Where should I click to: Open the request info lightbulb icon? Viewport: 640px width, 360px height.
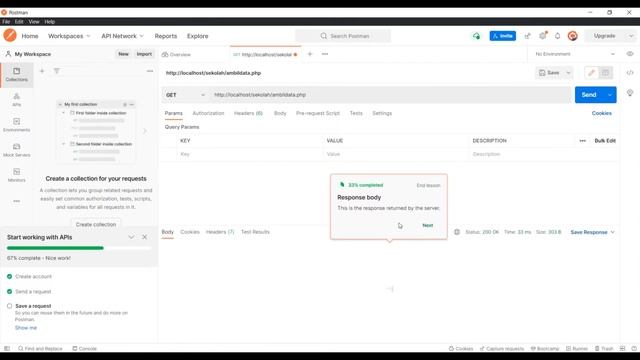click(x=630, y=93)
